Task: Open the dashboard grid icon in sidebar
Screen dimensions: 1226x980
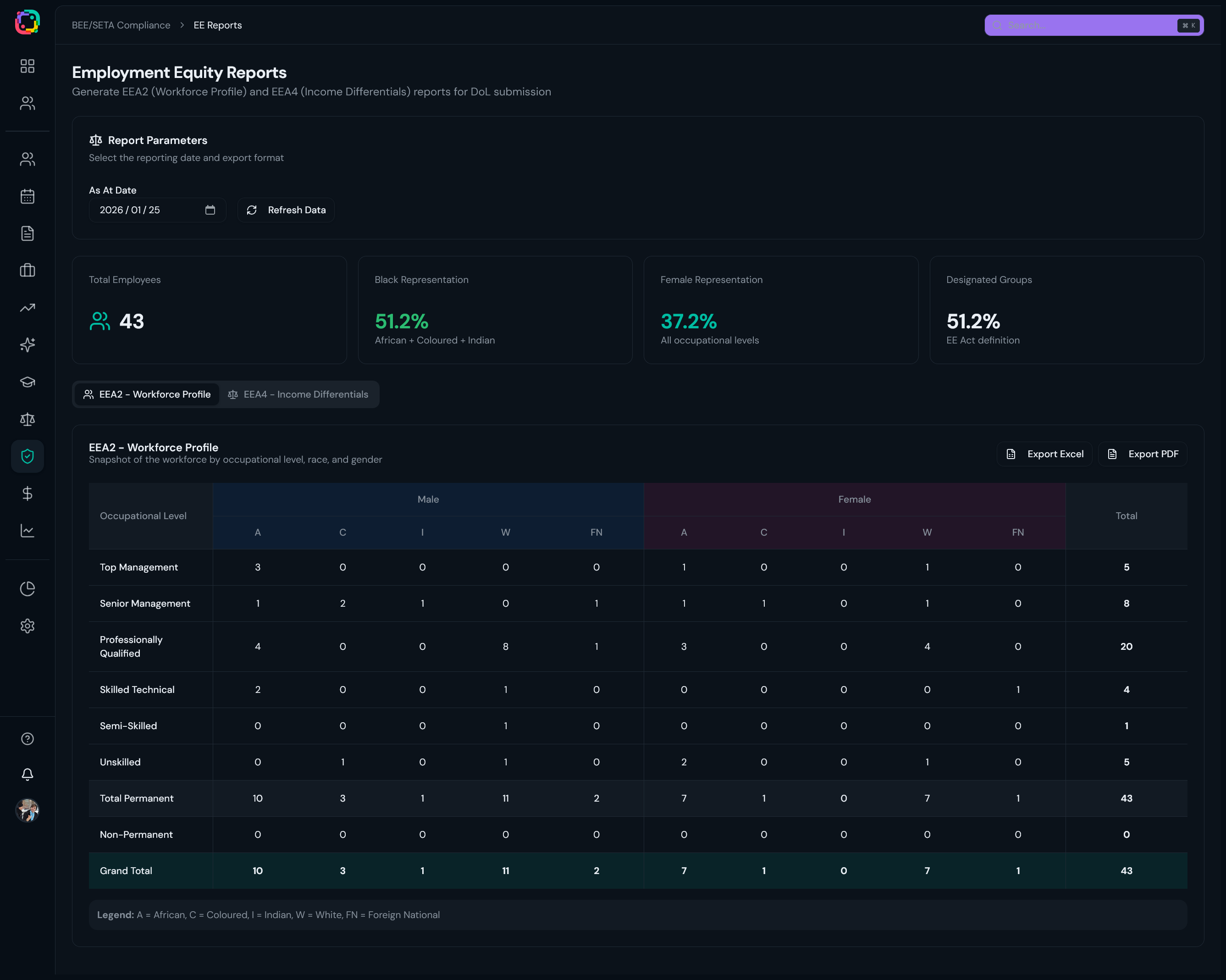Action: [28, 66]
